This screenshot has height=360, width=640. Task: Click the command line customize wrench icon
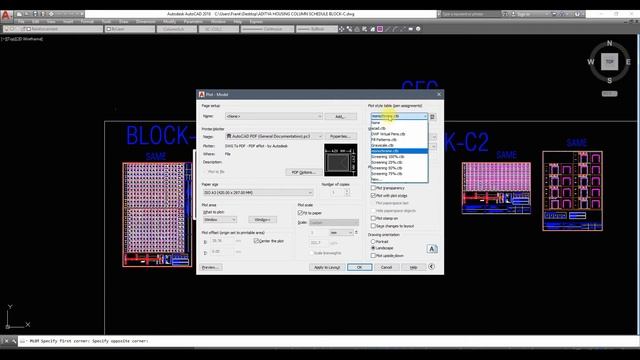(x=13, y=341)
